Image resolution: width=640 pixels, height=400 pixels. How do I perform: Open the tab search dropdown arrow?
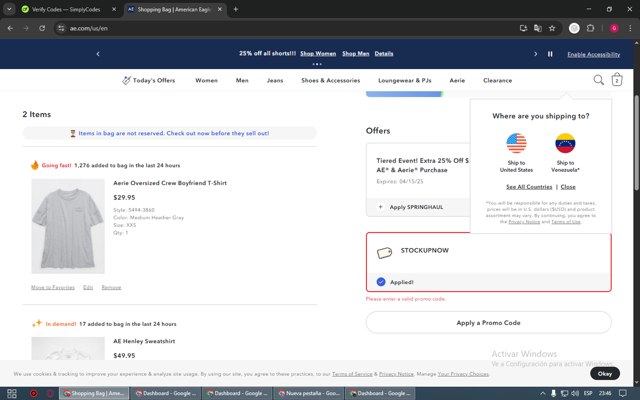coord(9,9)
